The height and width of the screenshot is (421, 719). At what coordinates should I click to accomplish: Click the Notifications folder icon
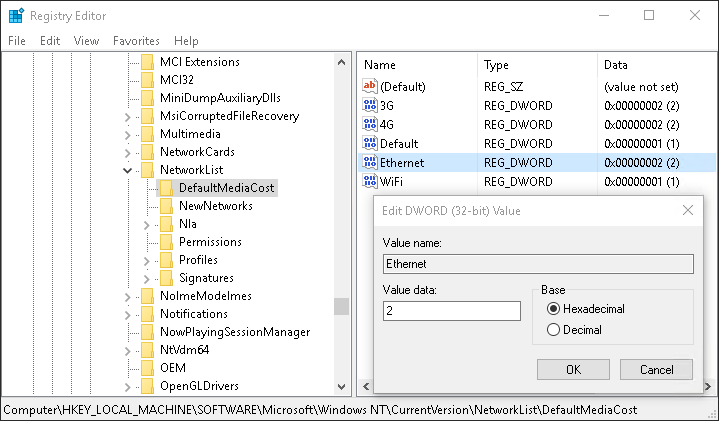[x=148, y=314]
